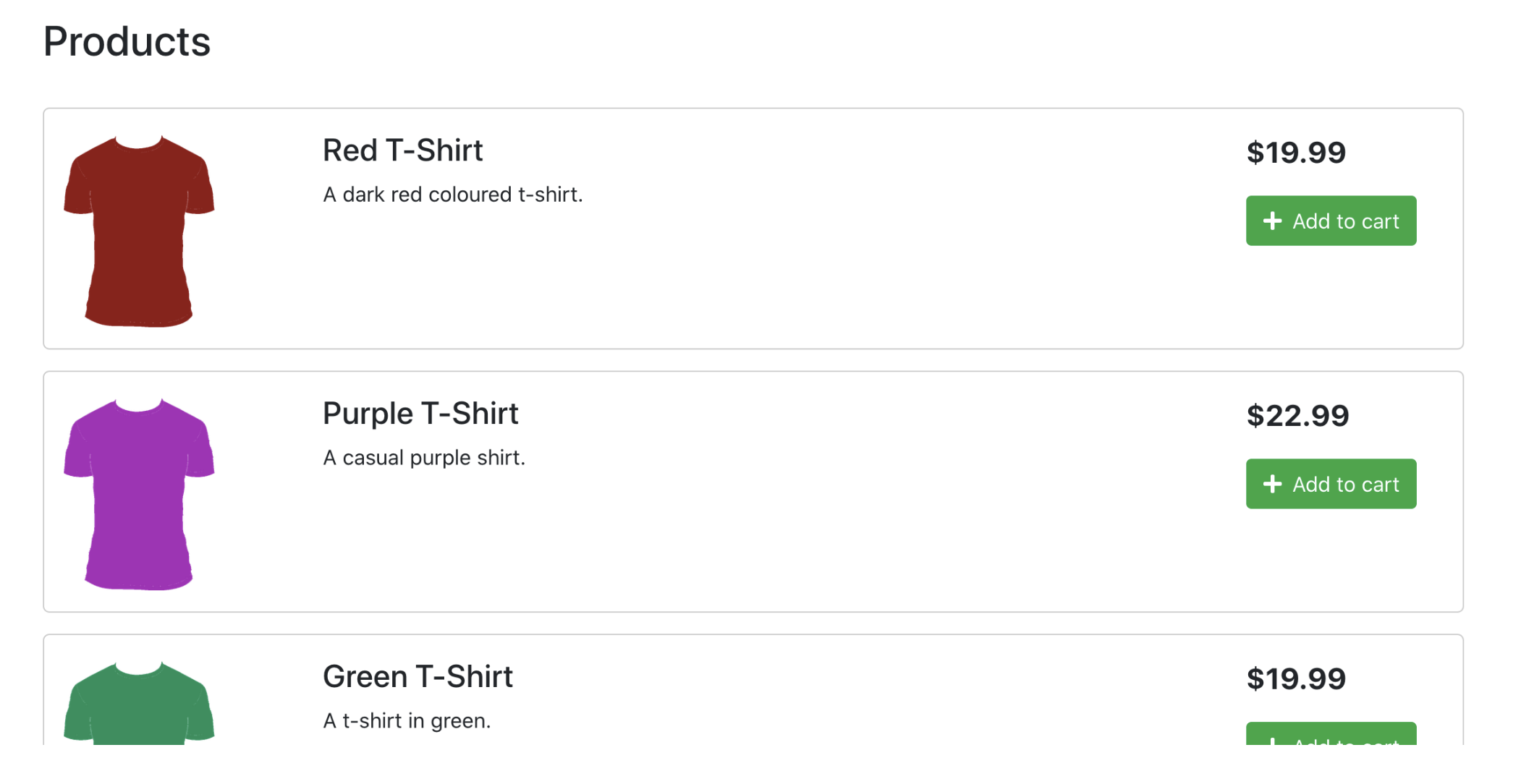Open the Purple T-Shirt product image
This screenshot has width=1521, height=784.
(x=139, y=494)
